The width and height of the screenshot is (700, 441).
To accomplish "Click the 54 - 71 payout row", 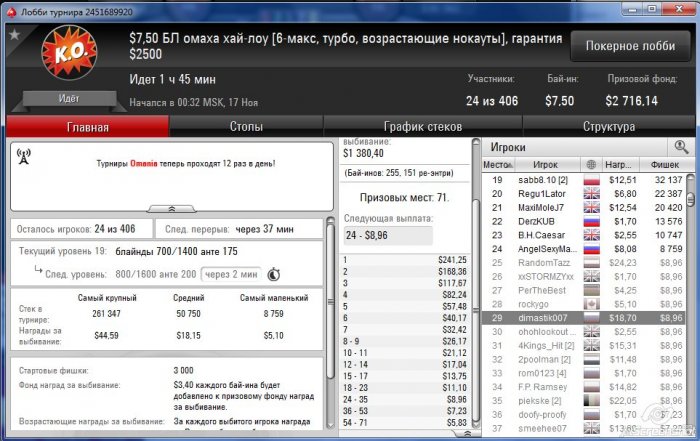I will pyautogui.click(x=404, y=422).
